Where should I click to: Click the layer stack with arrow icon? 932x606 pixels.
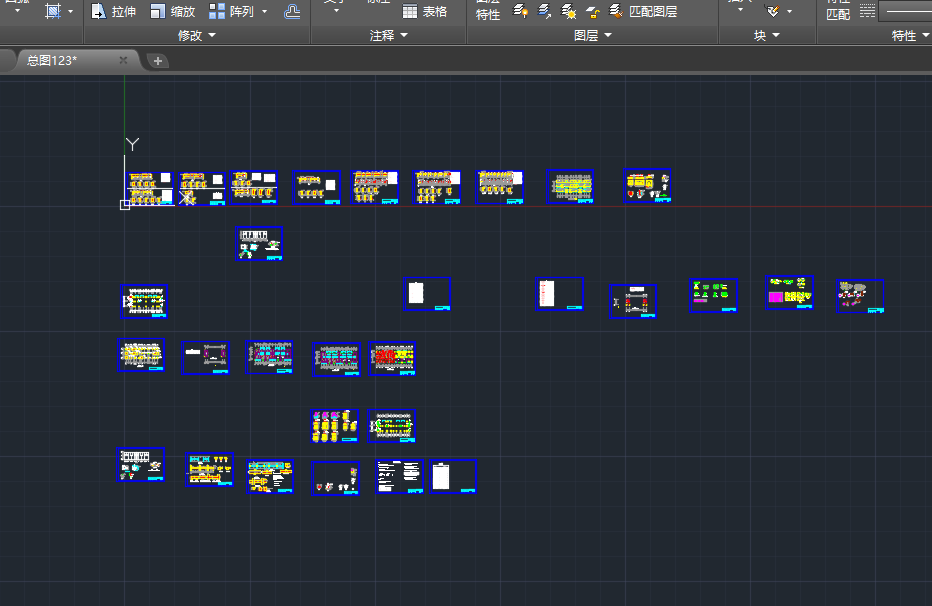(544, 11)
